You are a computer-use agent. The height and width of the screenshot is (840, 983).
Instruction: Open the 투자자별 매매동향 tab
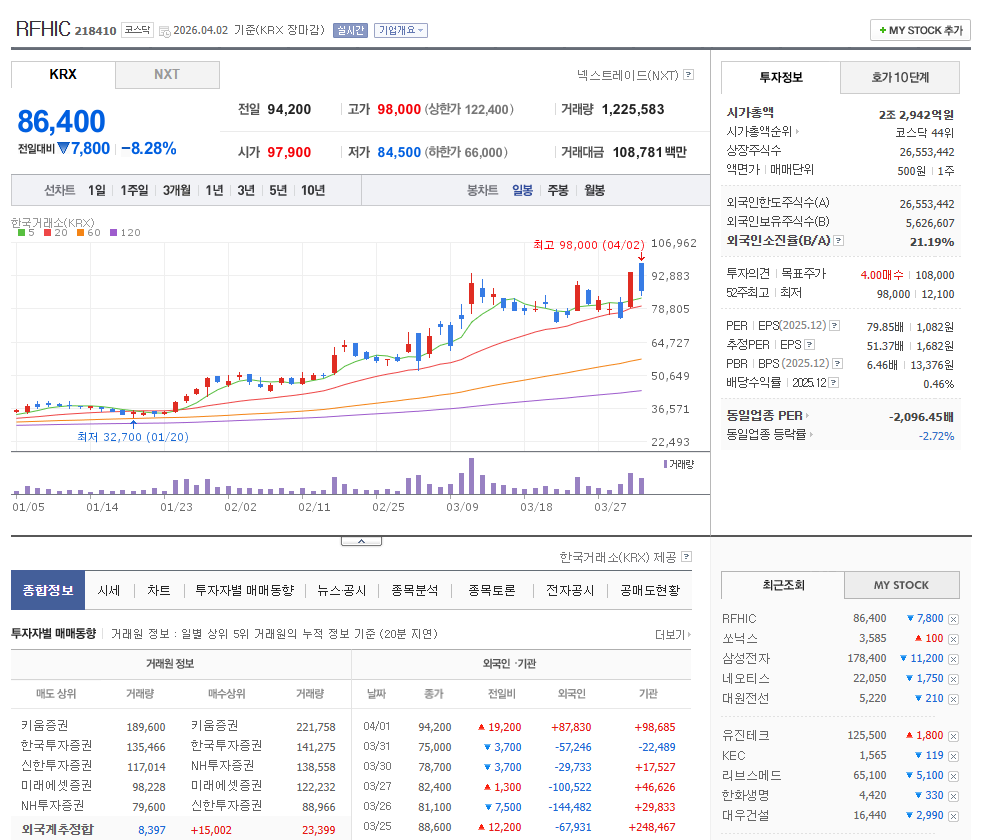pyautogui.click(x=244, y=591)
